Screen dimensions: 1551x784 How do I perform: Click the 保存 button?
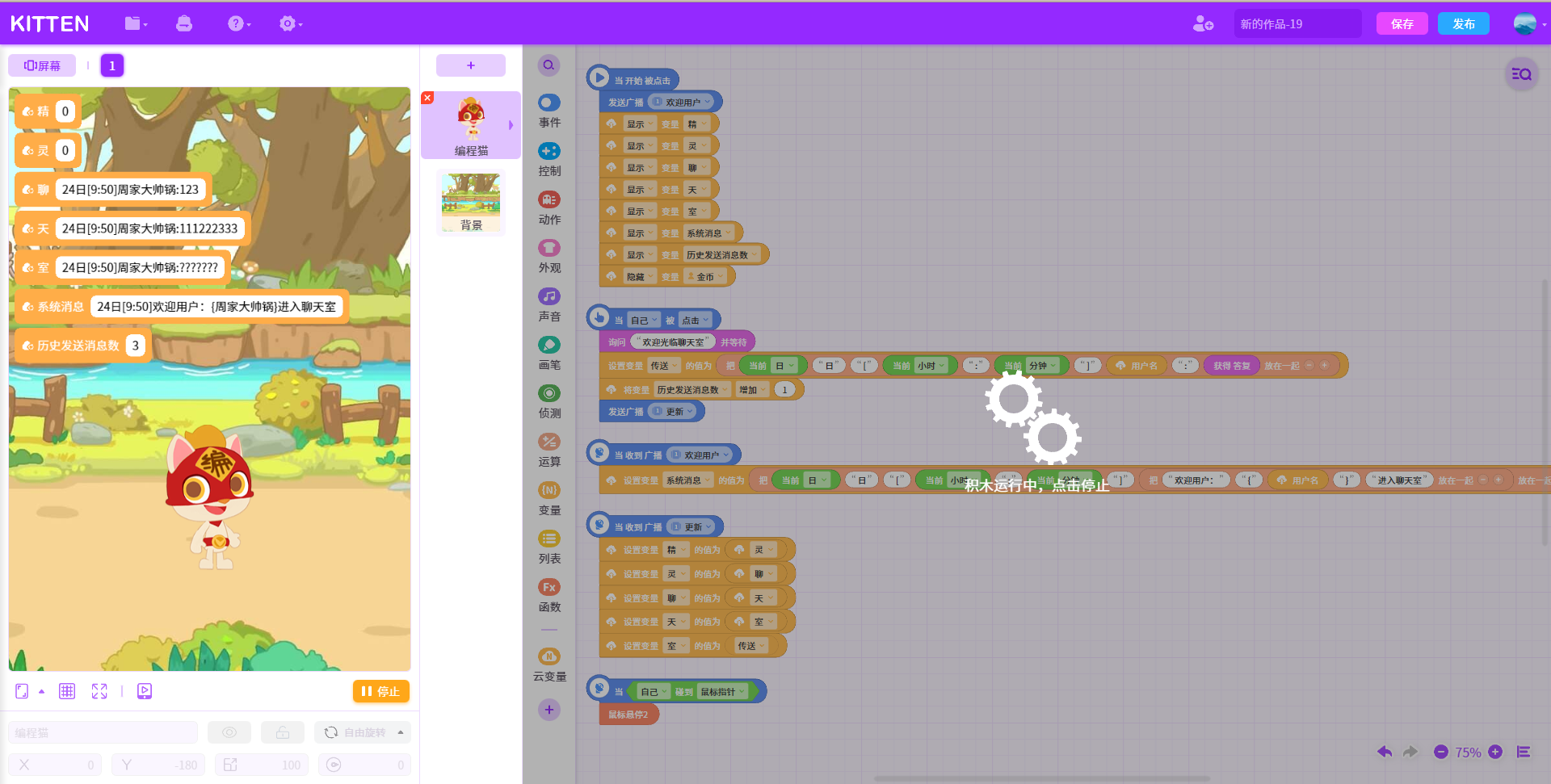click(1402, 24)
